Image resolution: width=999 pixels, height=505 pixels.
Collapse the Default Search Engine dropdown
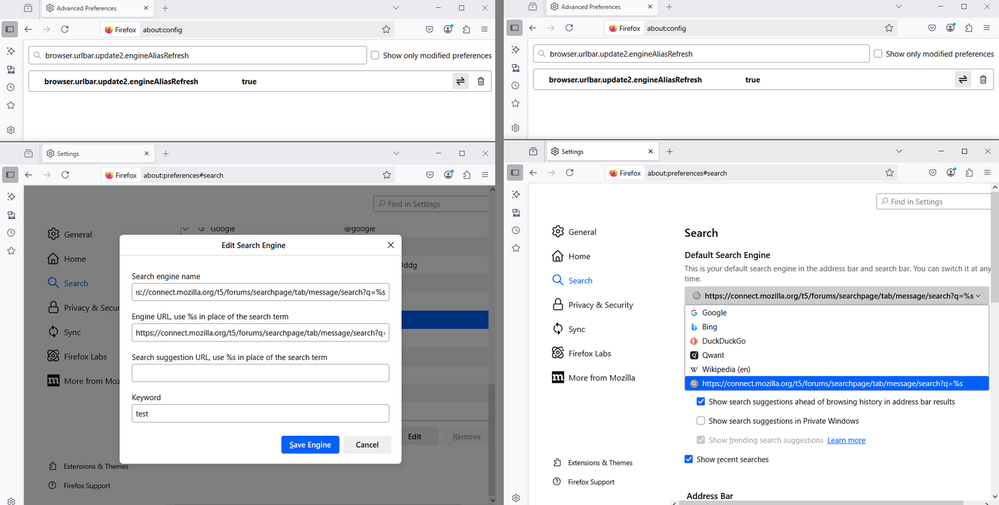click(837, 296)
